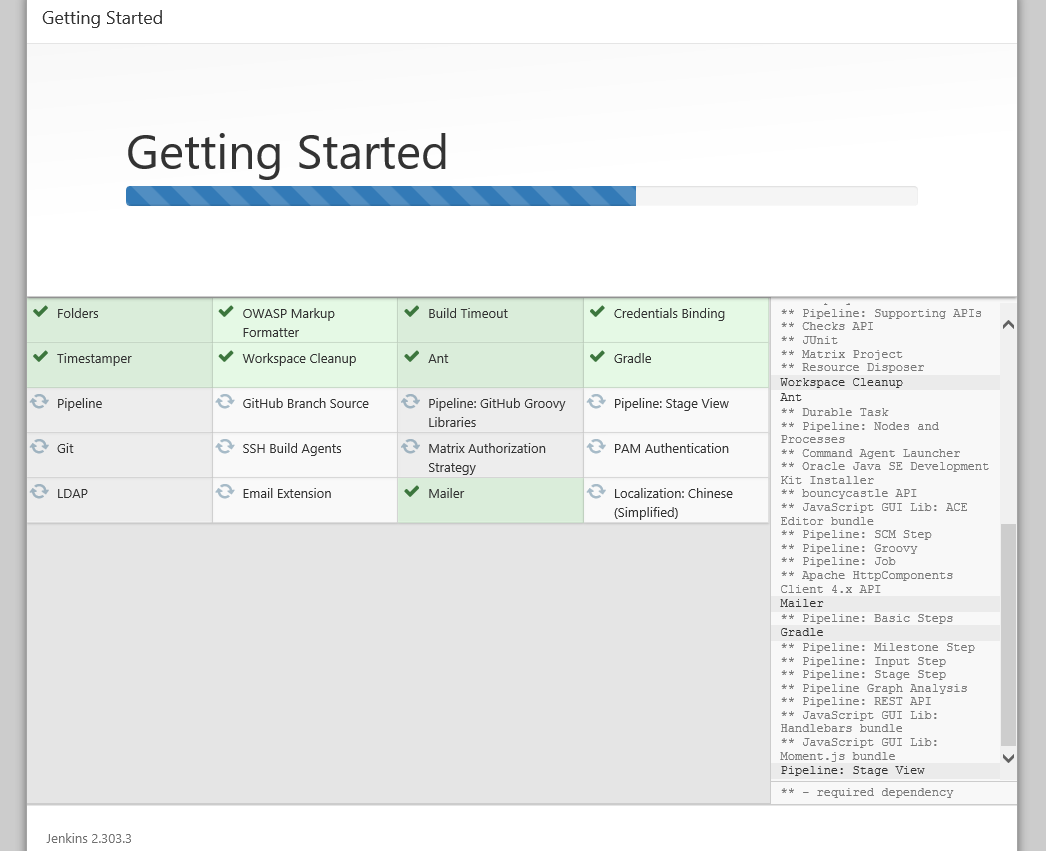Click the pending icon for GitHub Branch Source

[x=225, y=401]
